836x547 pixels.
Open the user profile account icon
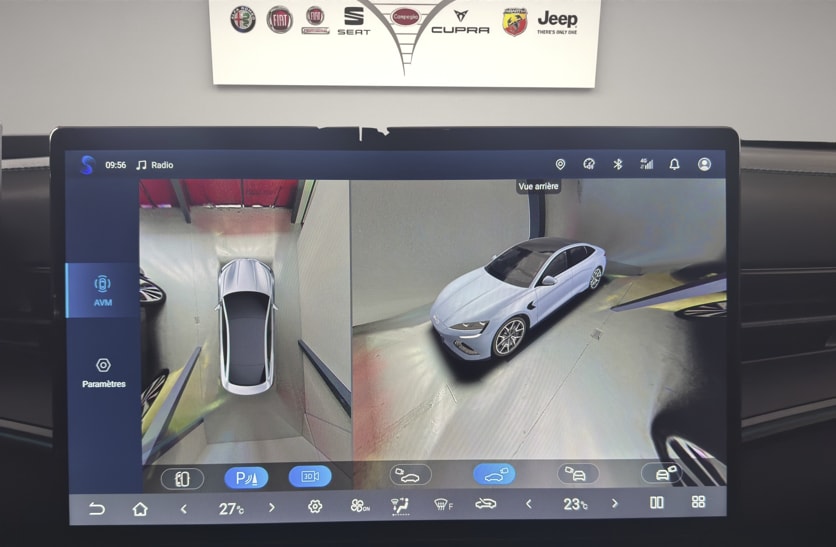click(704, 164)
